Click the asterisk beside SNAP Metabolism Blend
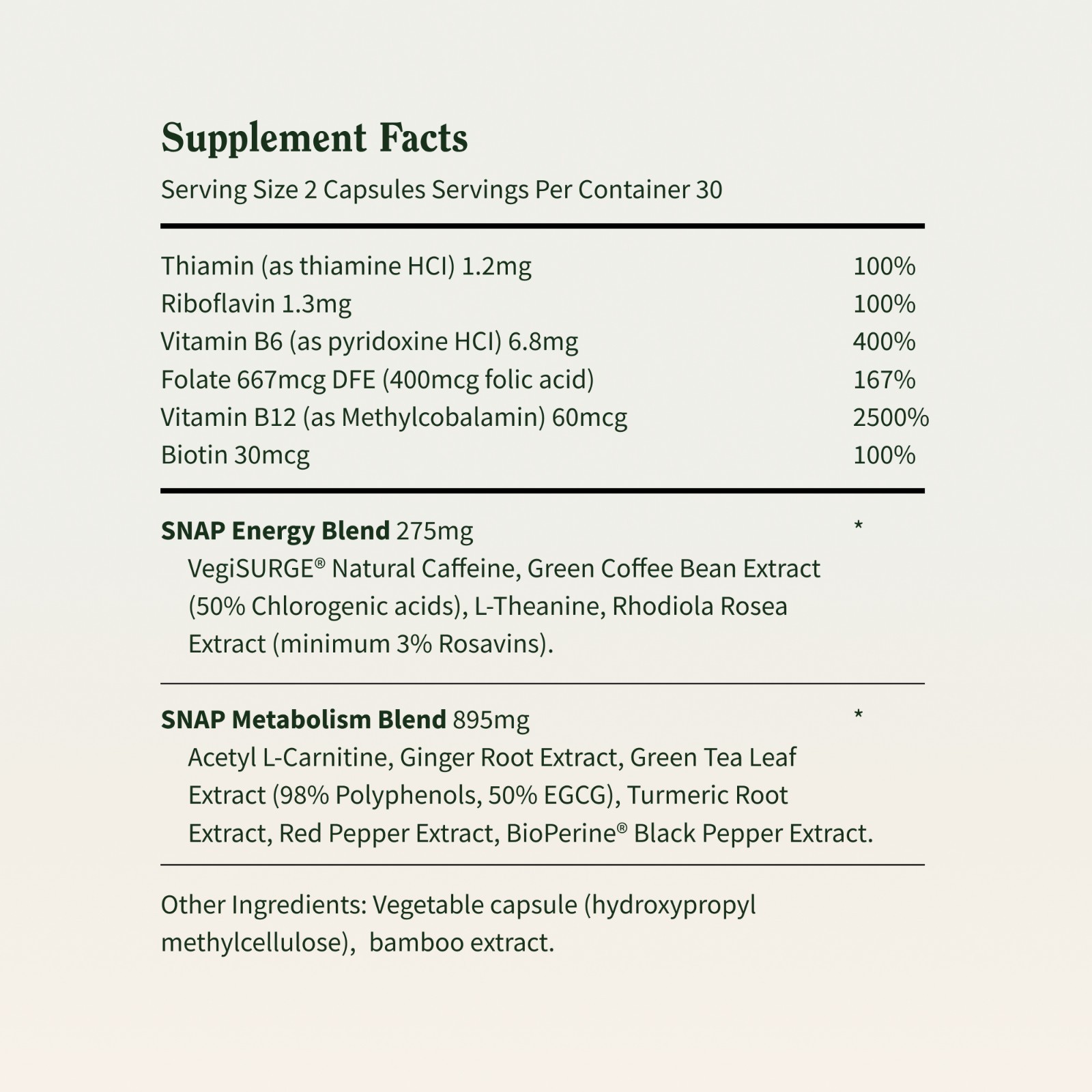Image resolution: width=1092 pixels, height=1092 pixels. pyautogui.click(x=859, y=715)
